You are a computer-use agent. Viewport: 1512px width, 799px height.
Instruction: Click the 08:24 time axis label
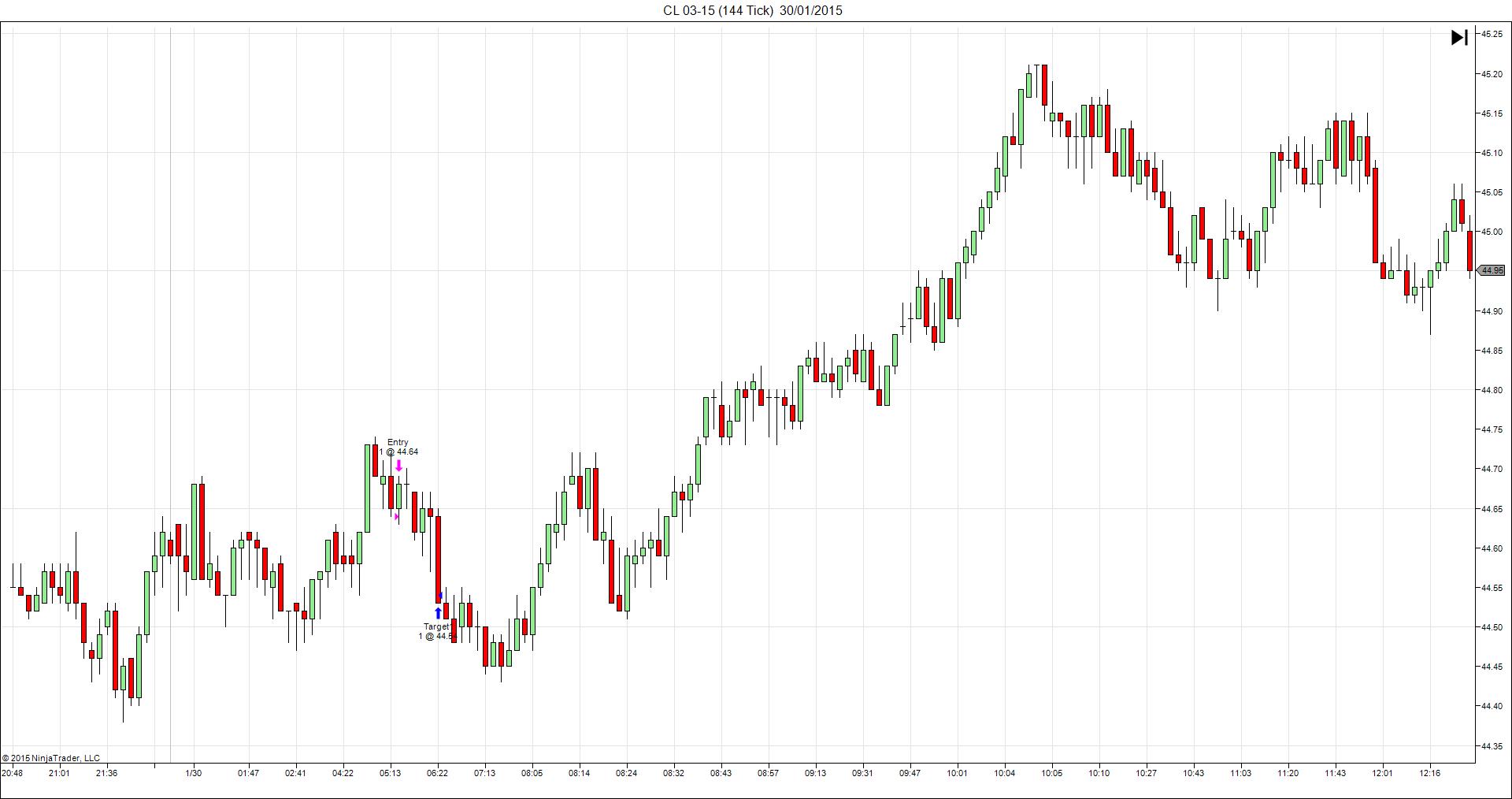coord(626,773)
